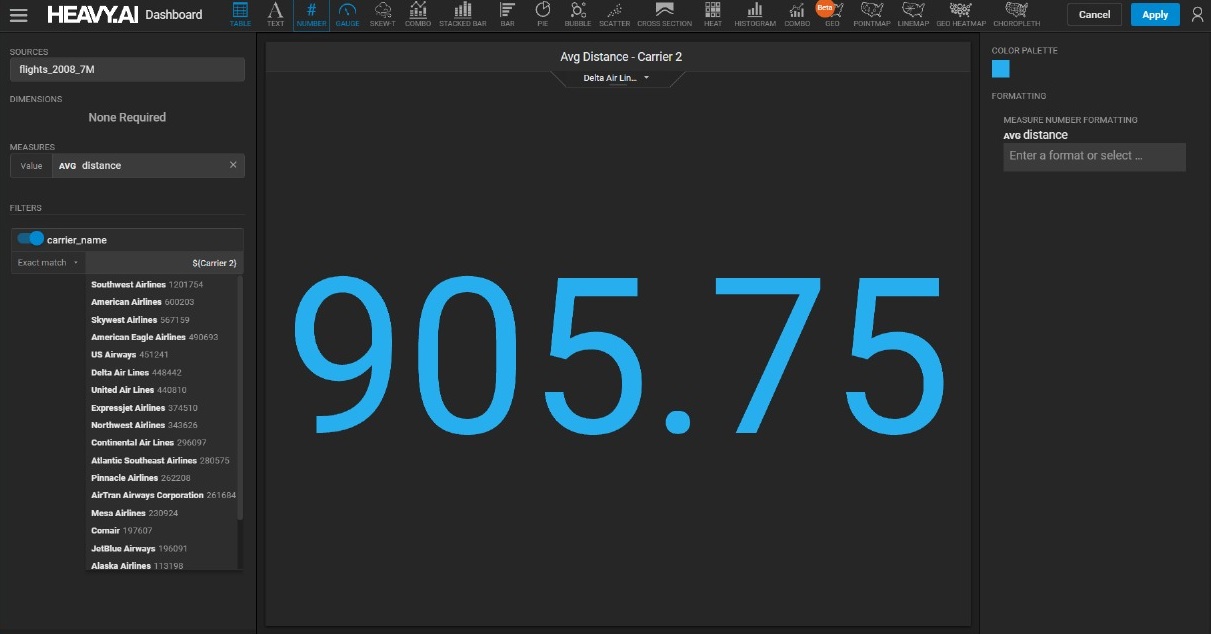This screenshot has height=634, width=1211.
Task: Open the user profile icon
Action: coord(1197,15)
